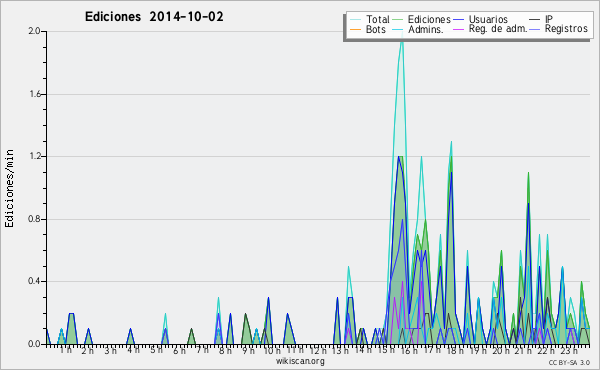Click the 2.0 y-axis value
The height and width of the screenshot is (370, 600).
coord(34,31)
